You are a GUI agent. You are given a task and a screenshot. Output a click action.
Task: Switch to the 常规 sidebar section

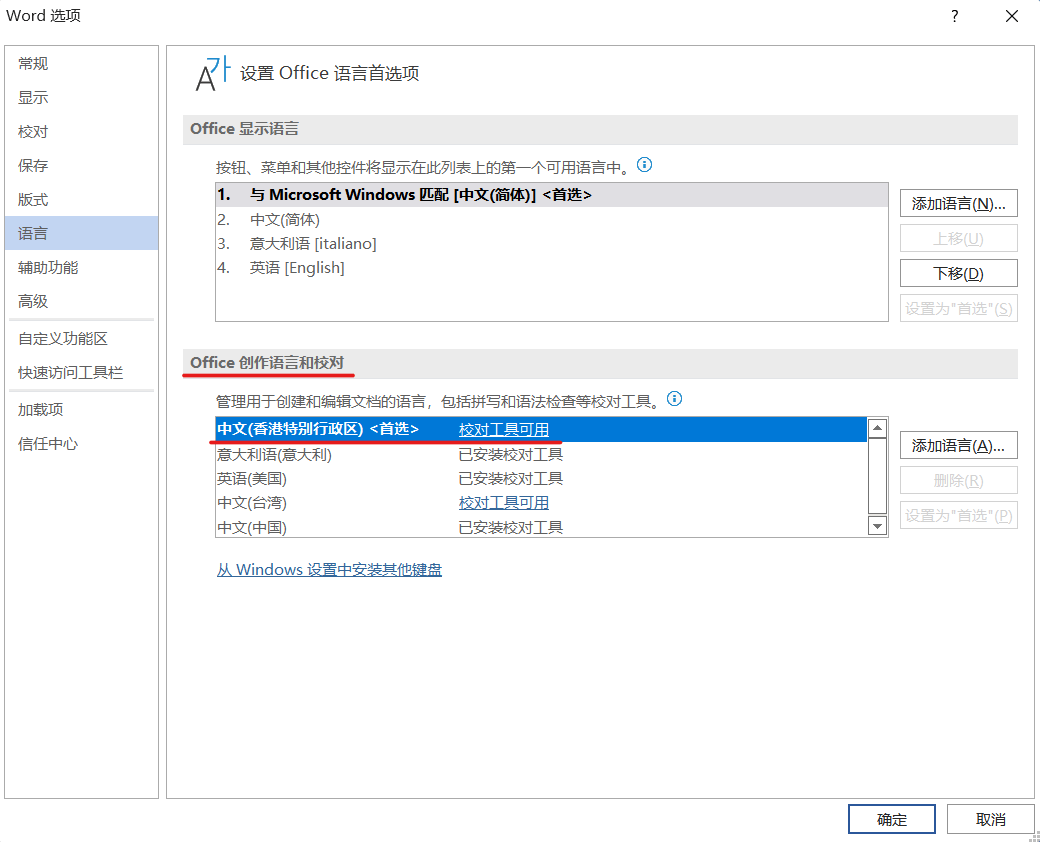pos(32,63)
